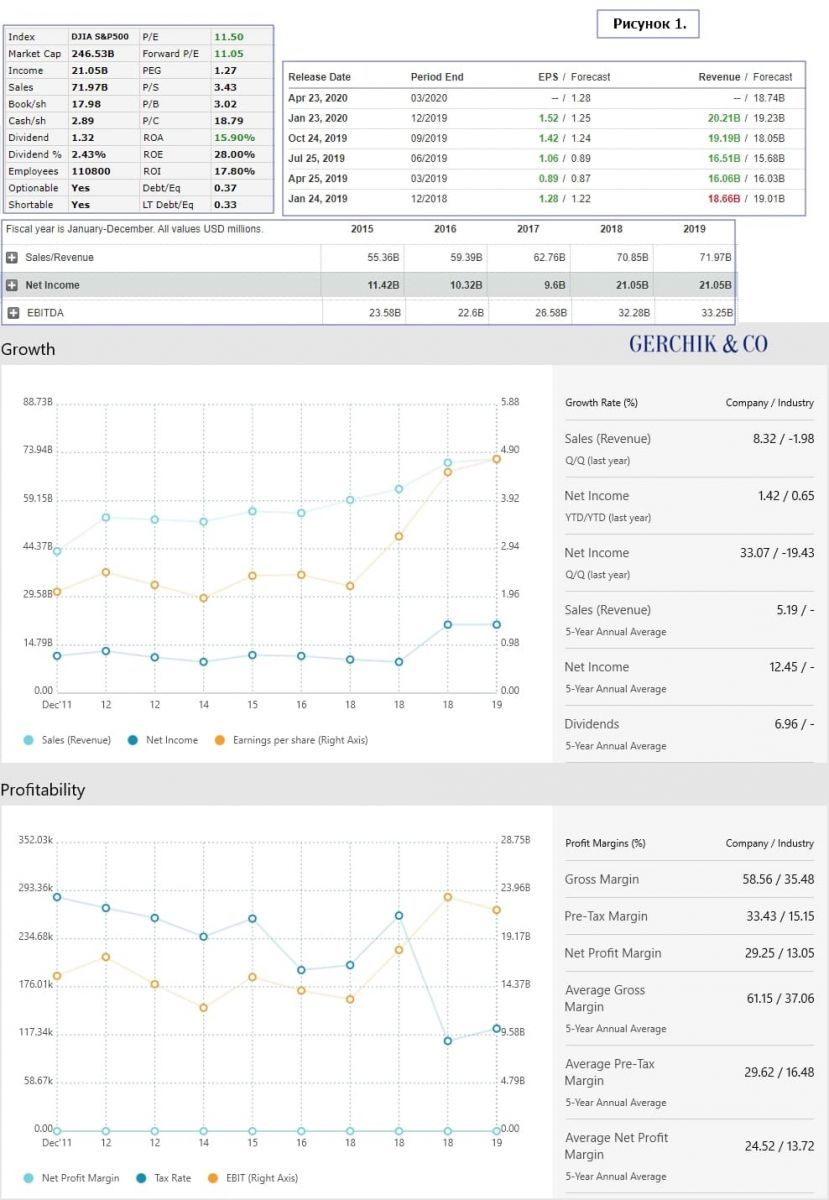Select the 2019 fiscal year column header
The height and width of the screenshot is (1200, 829).
pos(694,229)
